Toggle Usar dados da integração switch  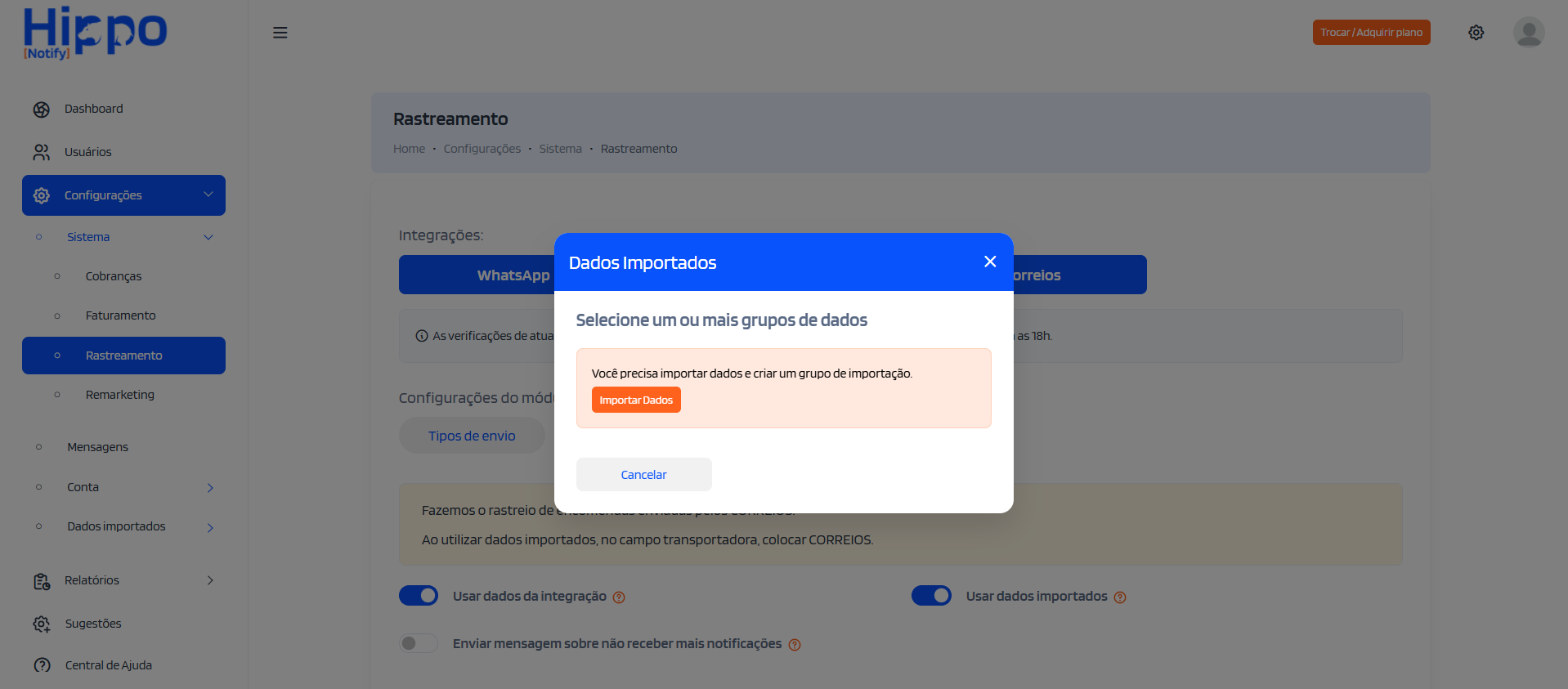tap(419, 596)
